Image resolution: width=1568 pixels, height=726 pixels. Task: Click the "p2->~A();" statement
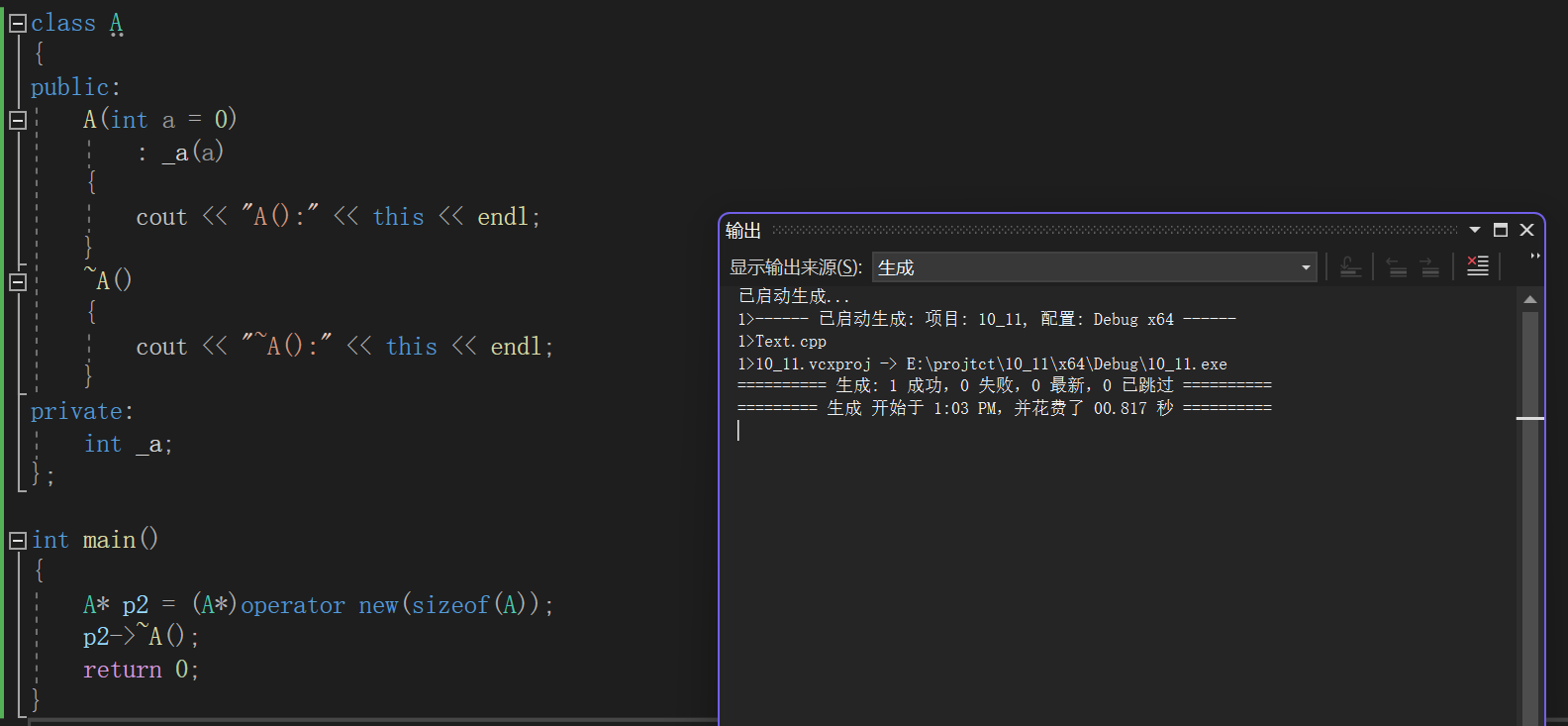(x=142, y=637)
